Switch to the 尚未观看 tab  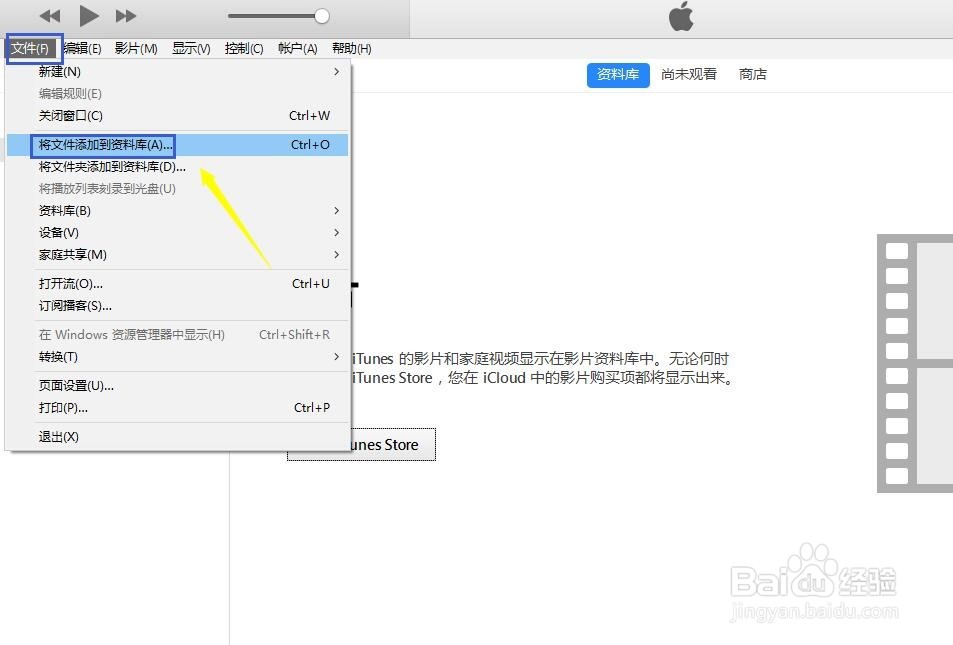pyautogui.click(x=688, y=73)
